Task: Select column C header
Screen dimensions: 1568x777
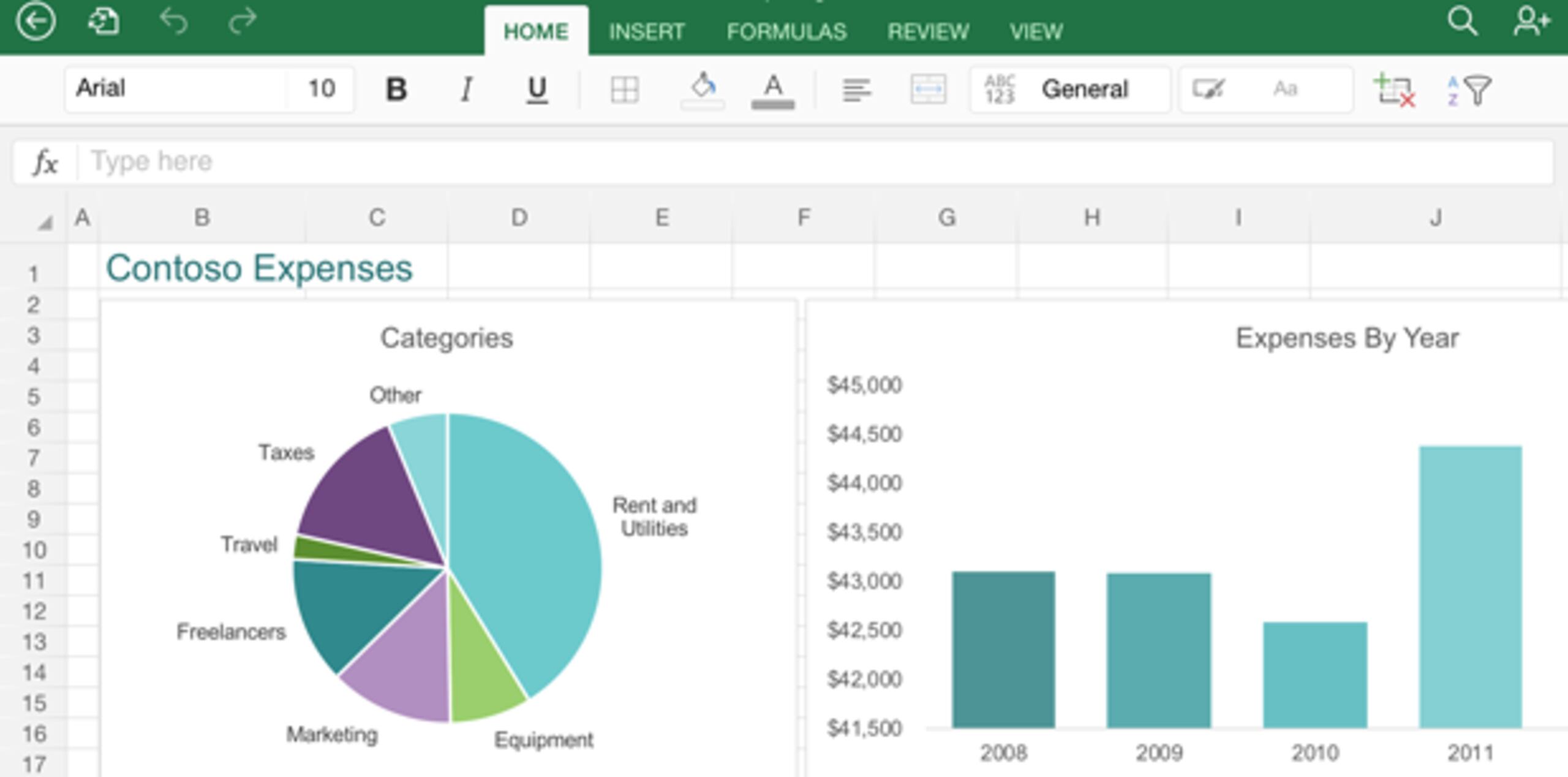Action: point(377,218)
